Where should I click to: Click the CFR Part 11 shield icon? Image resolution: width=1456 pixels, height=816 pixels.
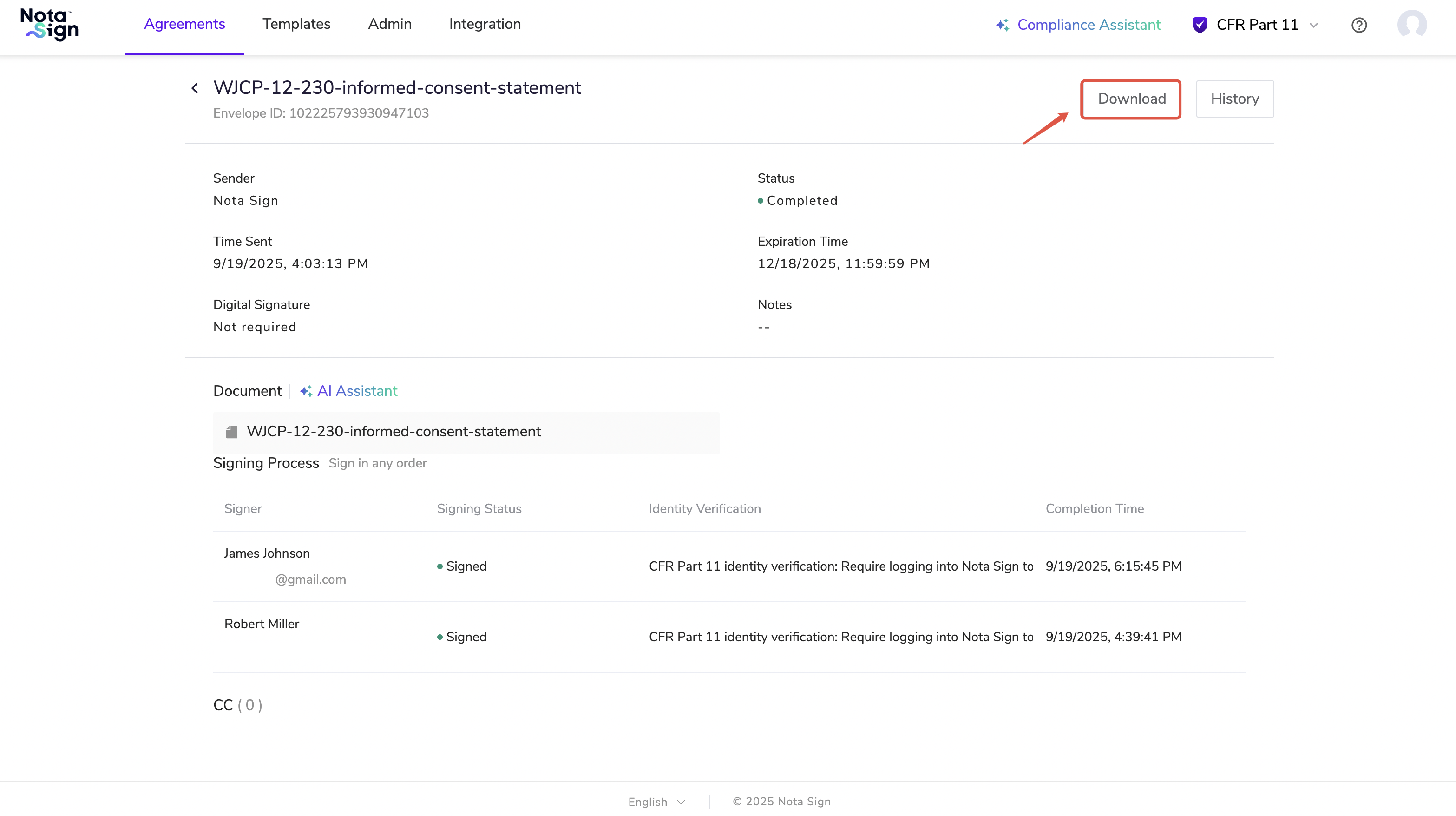click(x=1200, y=25)
